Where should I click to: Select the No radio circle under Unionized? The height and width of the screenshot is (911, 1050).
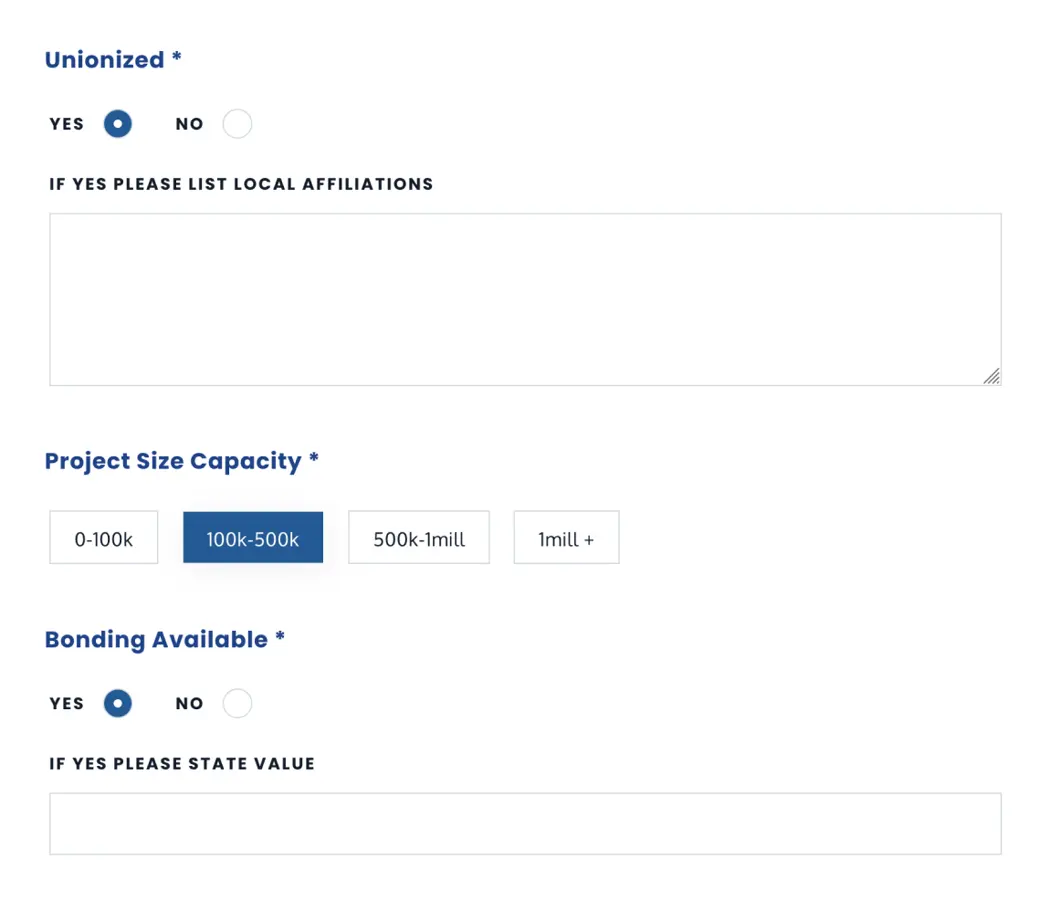[x=237, y=124]
